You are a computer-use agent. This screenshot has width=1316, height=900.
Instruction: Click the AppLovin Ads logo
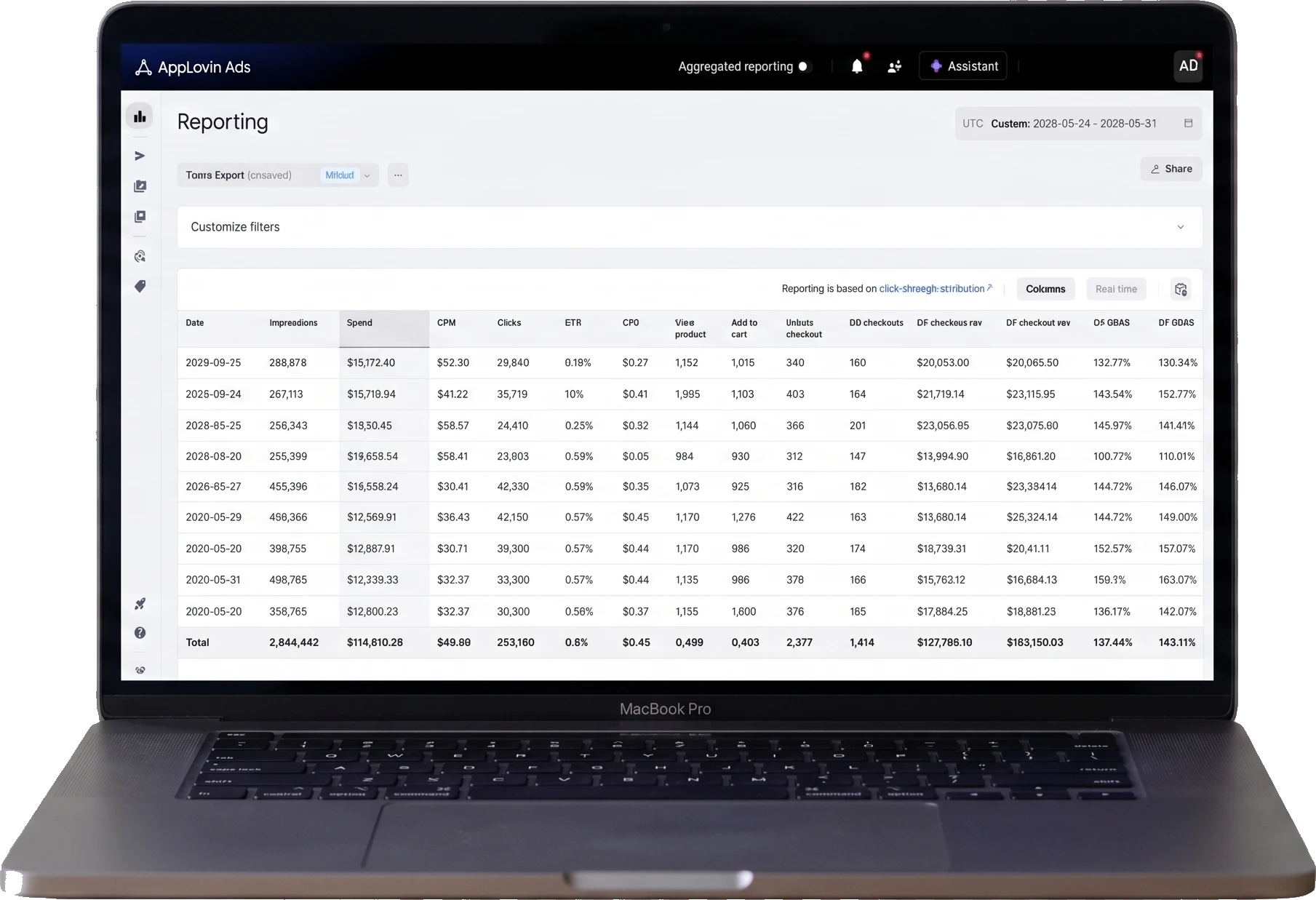tap(193, 67)
